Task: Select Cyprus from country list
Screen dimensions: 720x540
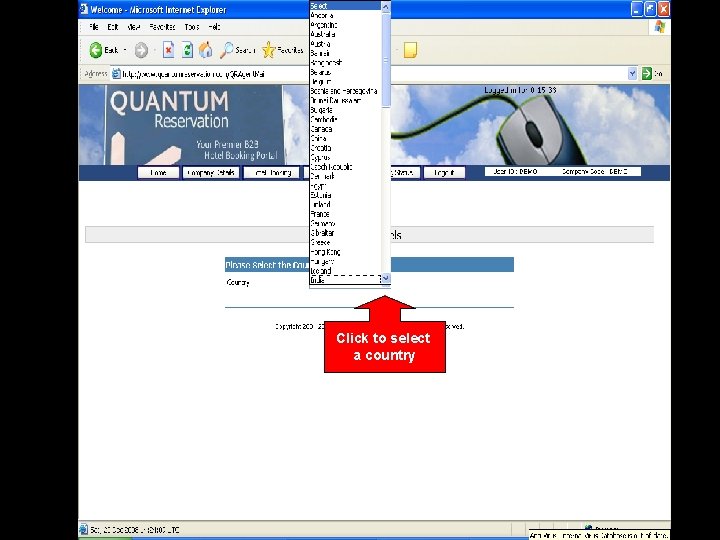Action: pyautogui.click(x=346, y=157)
